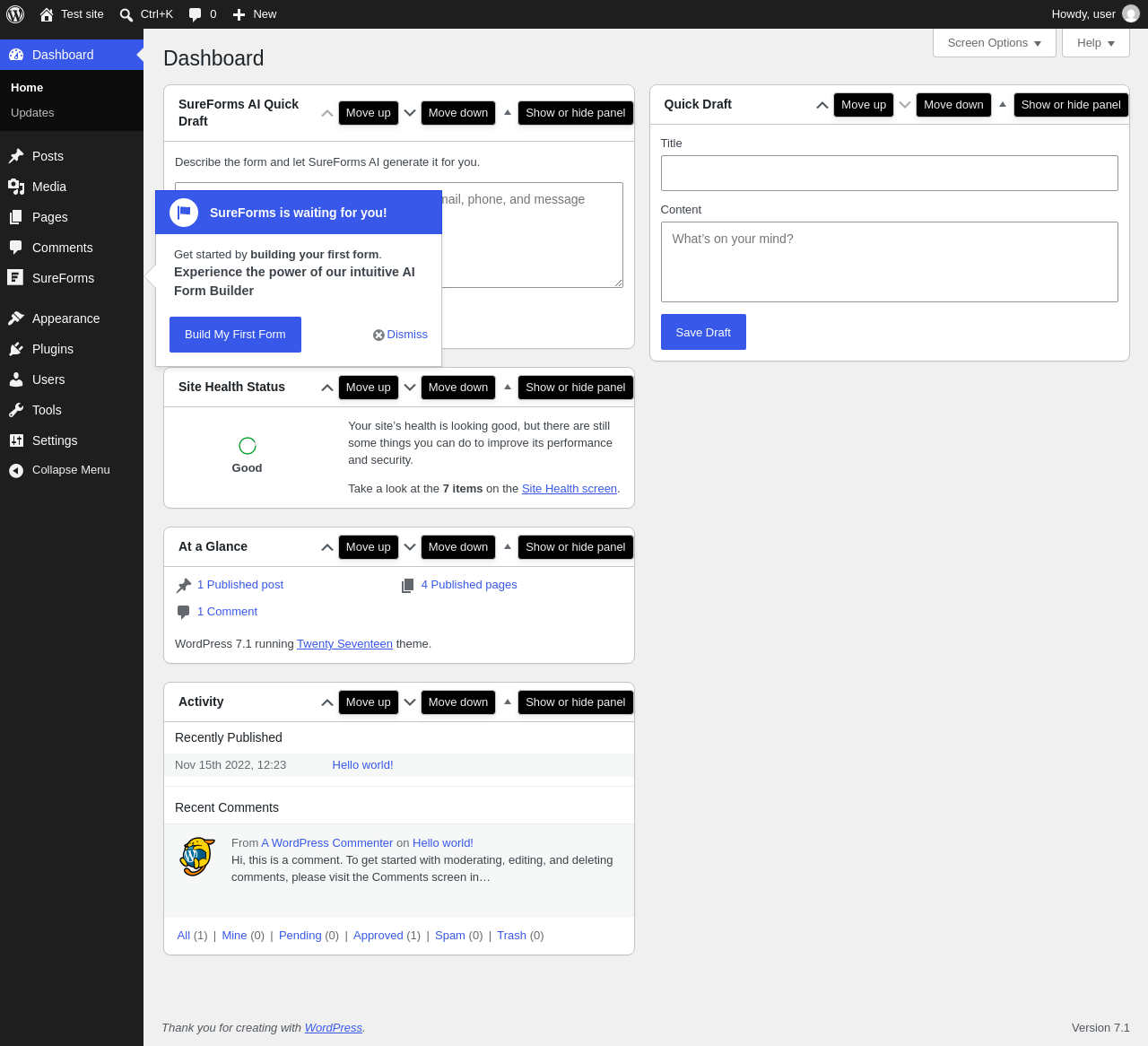
Task: Filter comments by Pending
Action: [x=300, y=936]
